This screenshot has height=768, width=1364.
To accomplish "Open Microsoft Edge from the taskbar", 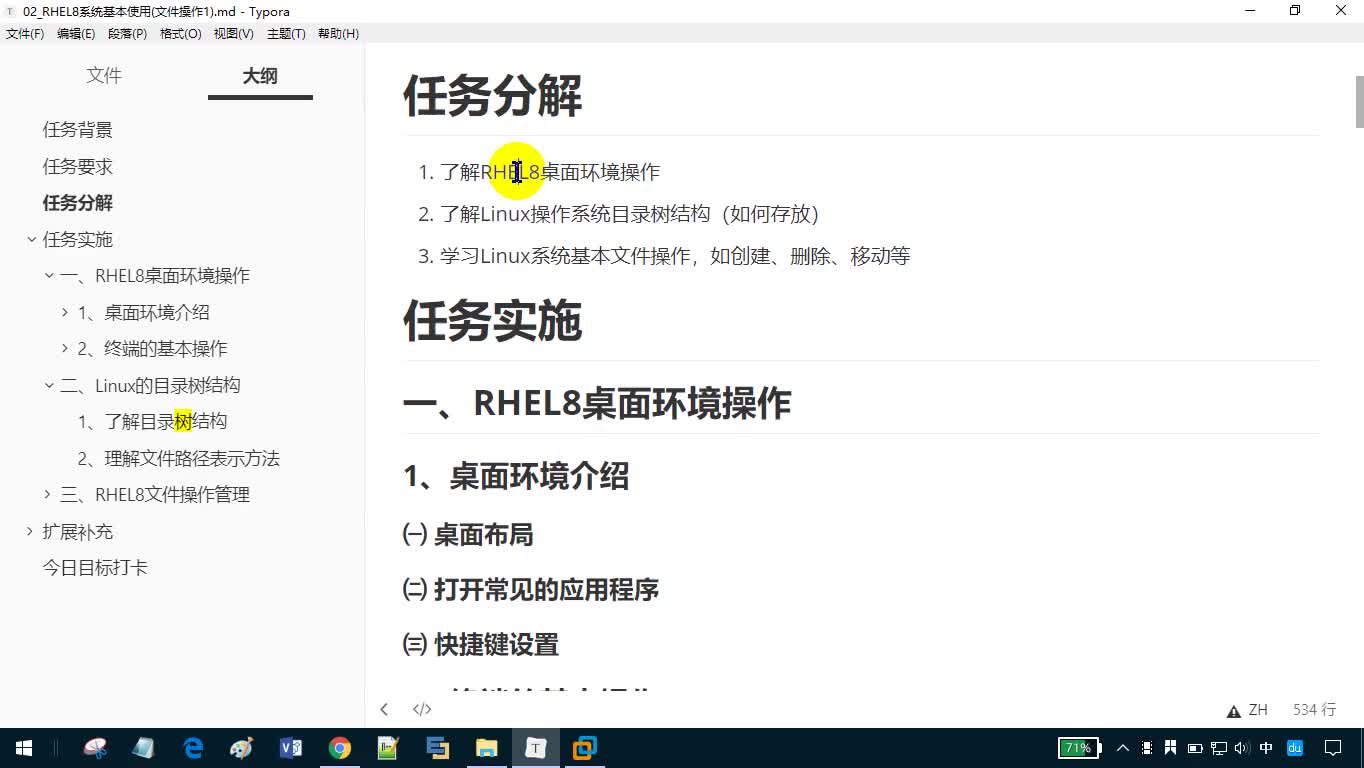I will (x=193, y=748).
